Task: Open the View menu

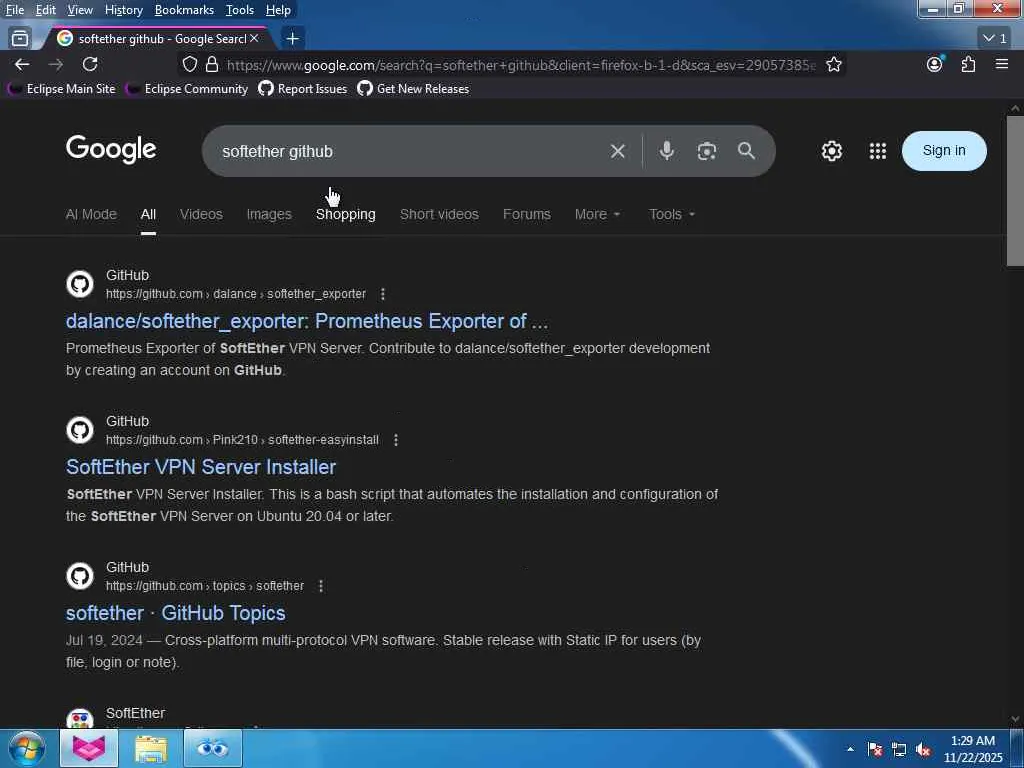Action: [80, 10]
